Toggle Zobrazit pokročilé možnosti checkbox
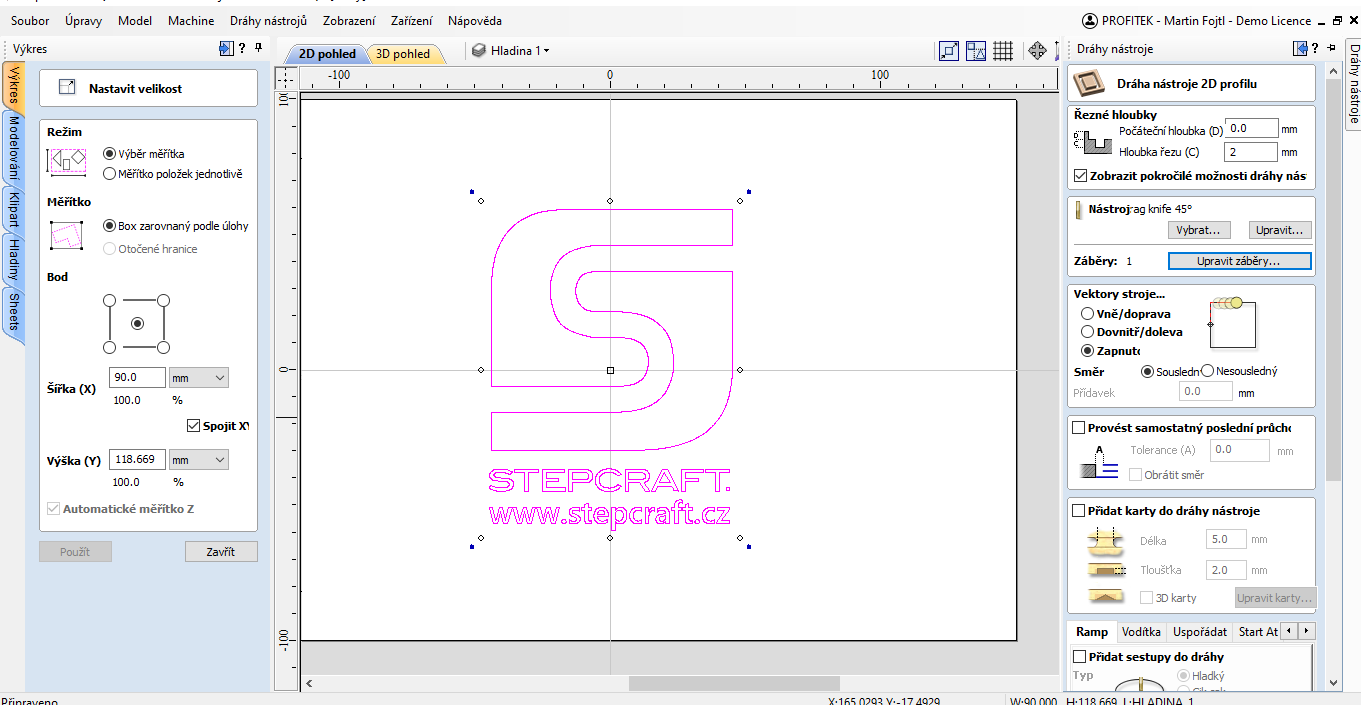Image resolution: width=1361 pixels, height=705 pixels. coord(1080,175)
